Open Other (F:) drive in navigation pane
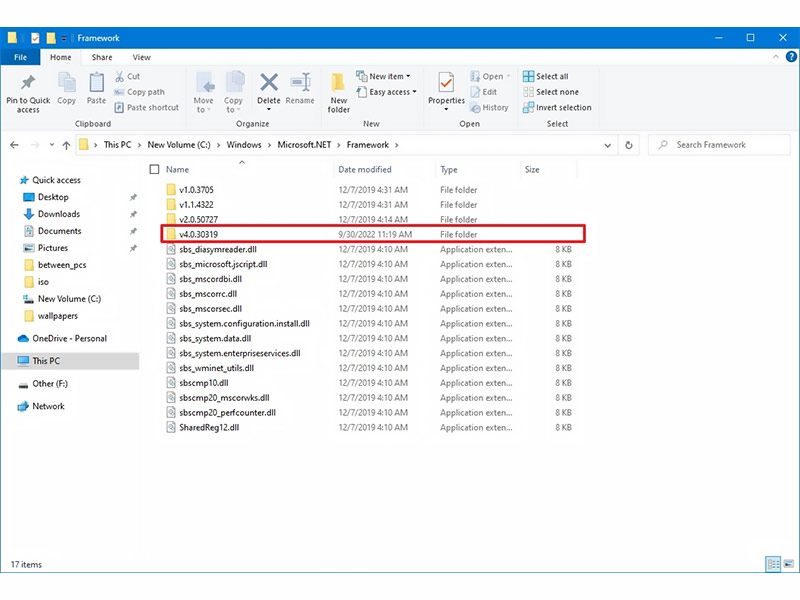The image size is (800, 600). pos(49,384)
